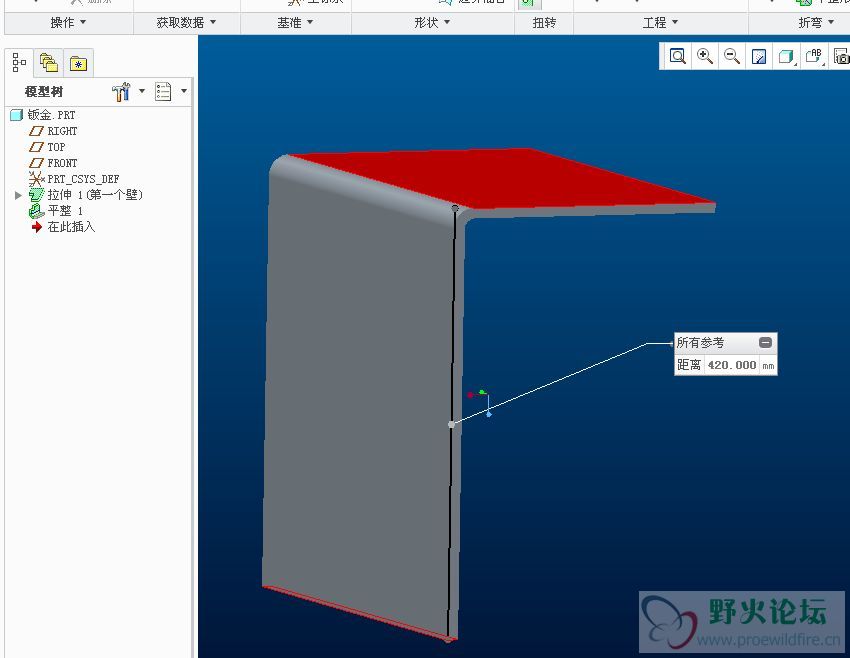The height and width of the screenshot is (658, 850).
Task: Collapse the 所有参考 dimension box
Action: pyautogui.click(x=765, y=343)
